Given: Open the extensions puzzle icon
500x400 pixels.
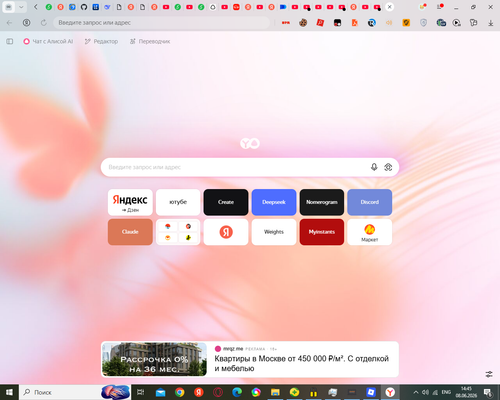Looking at the screenshot, I should click(473, 23).
